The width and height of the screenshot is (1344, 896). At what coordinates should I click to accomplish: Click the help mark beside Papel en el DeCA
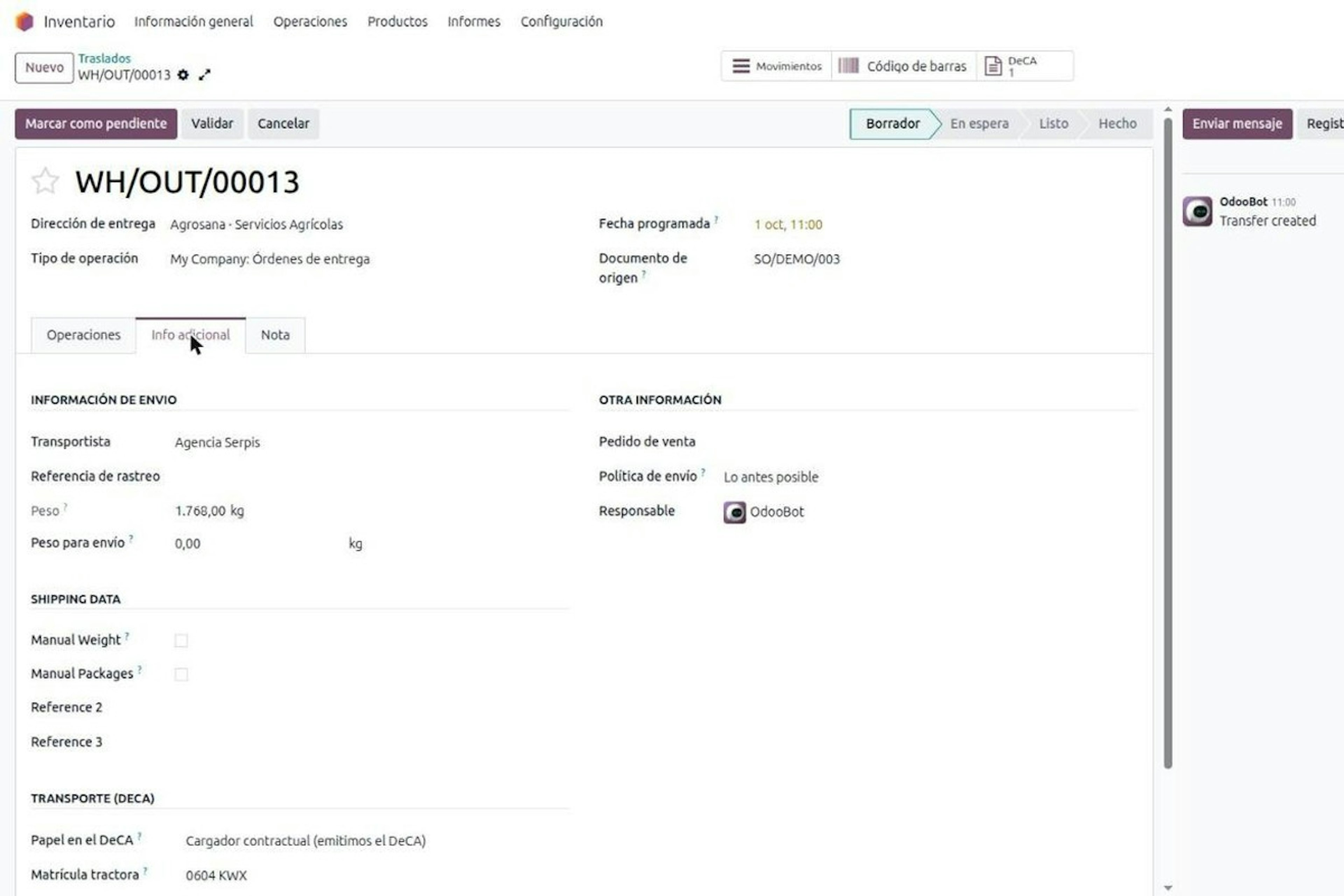(139, 836)
